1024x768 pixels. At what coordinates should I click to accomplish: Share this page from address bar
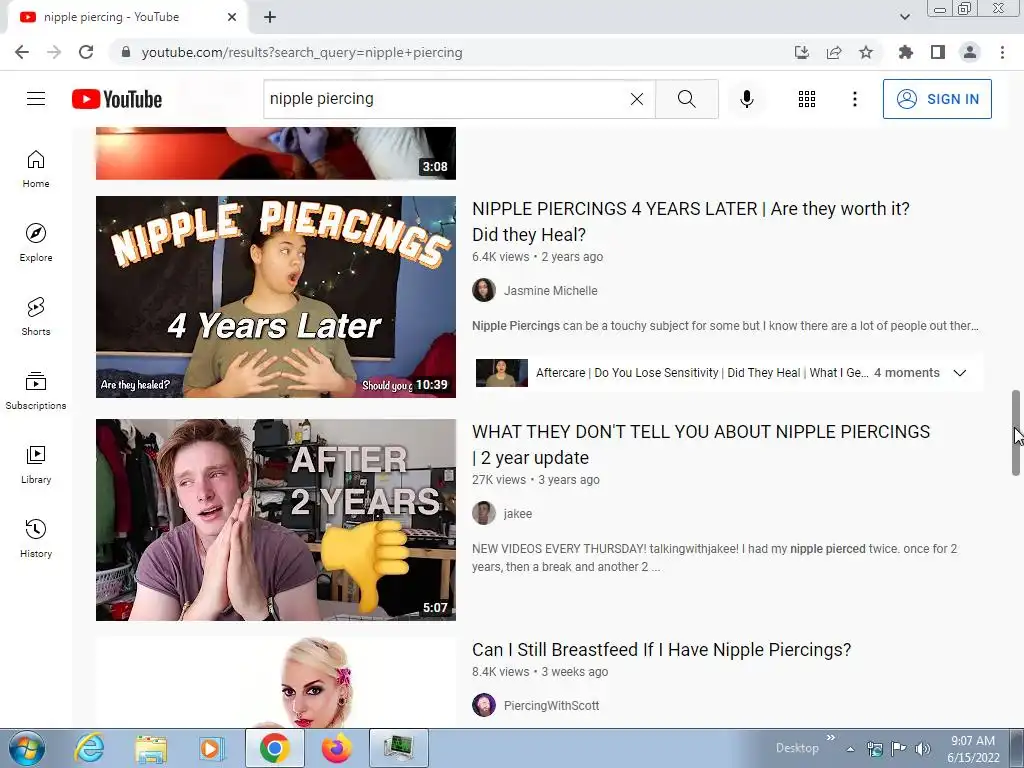point(834,52)
